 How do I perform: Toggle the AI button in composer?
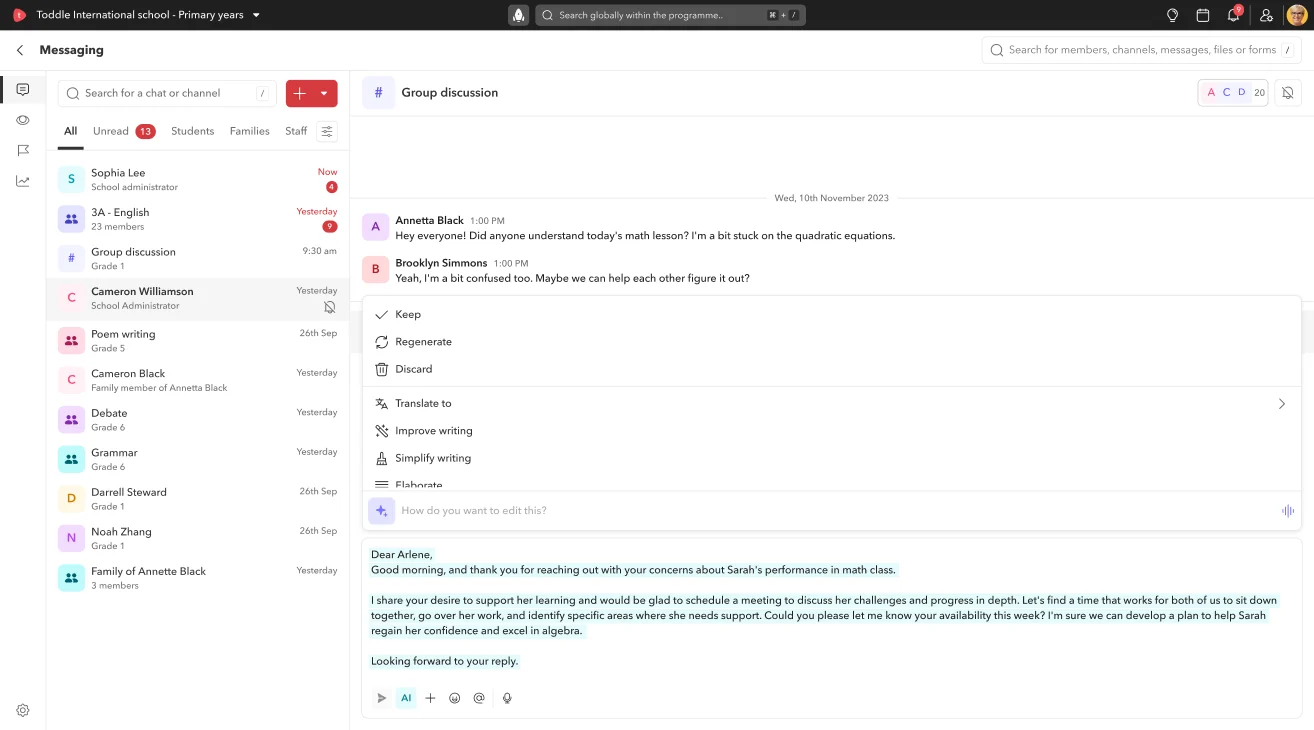point(406,698)
